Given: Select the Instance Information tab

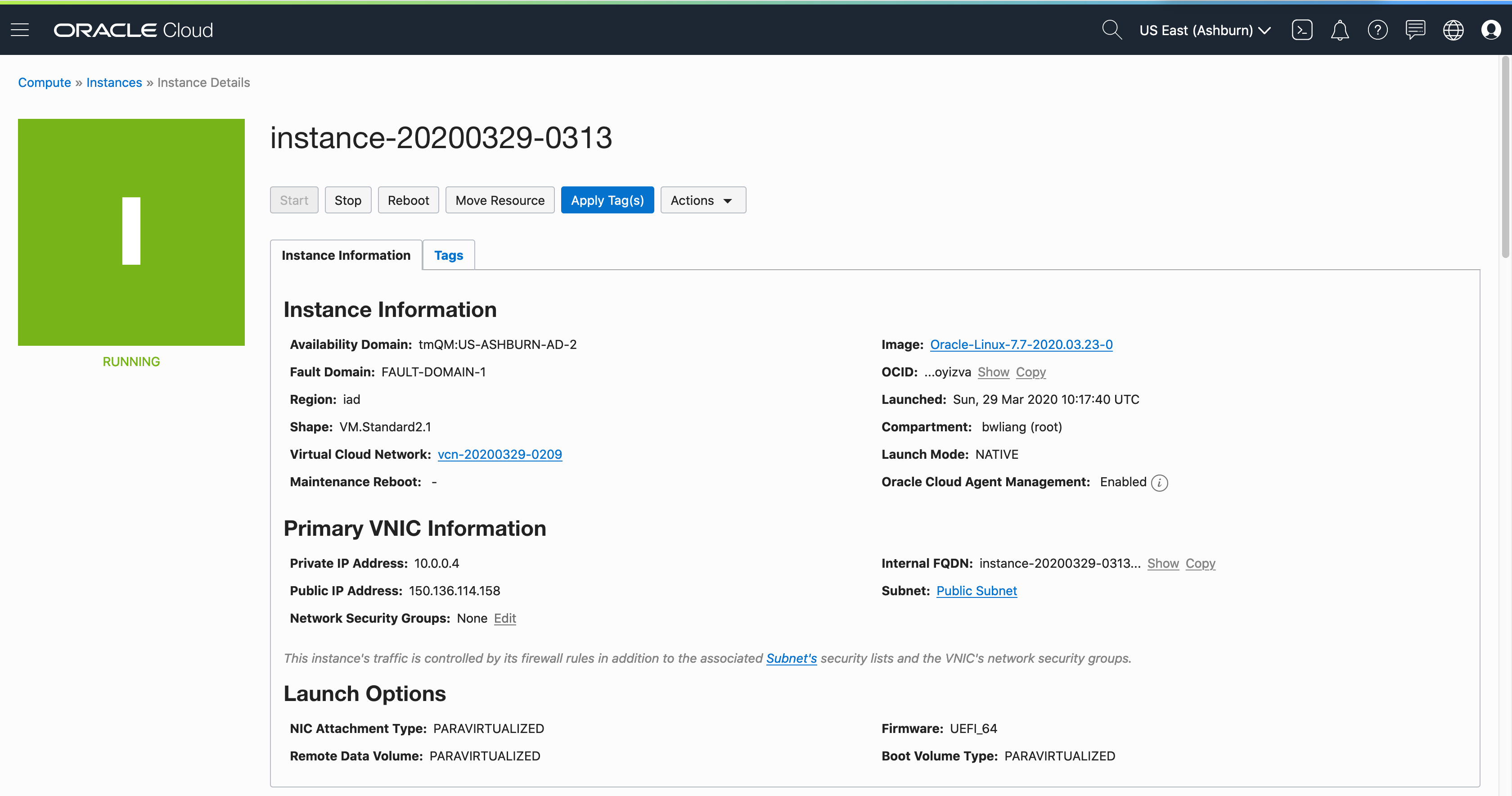Looking at the screenshot, I should point(346,255).
